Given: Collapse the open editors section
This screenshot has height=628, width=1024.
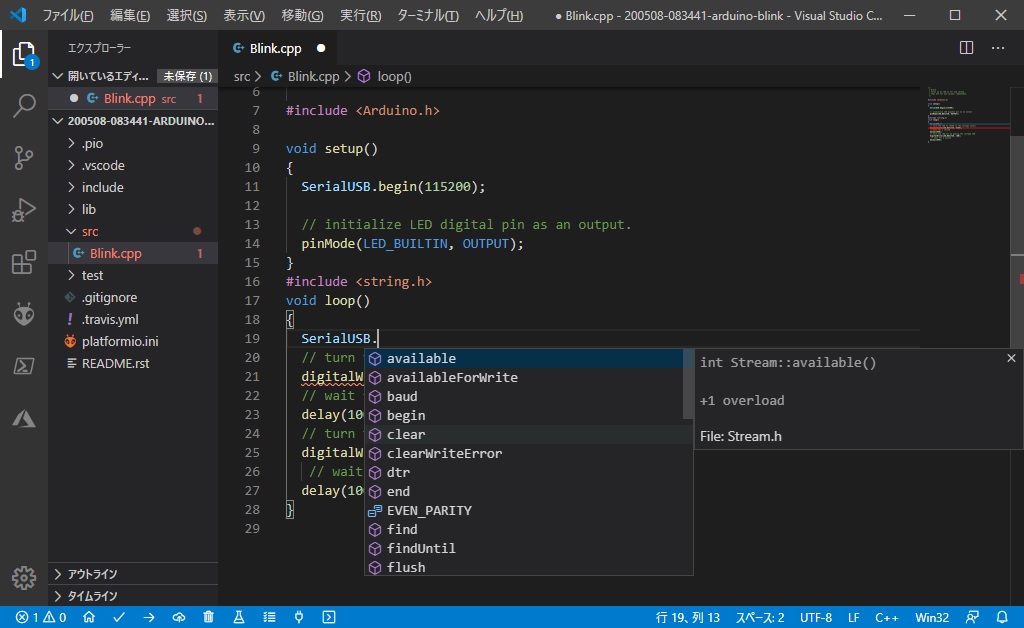Looking at the screenshot, I should 57,76.
